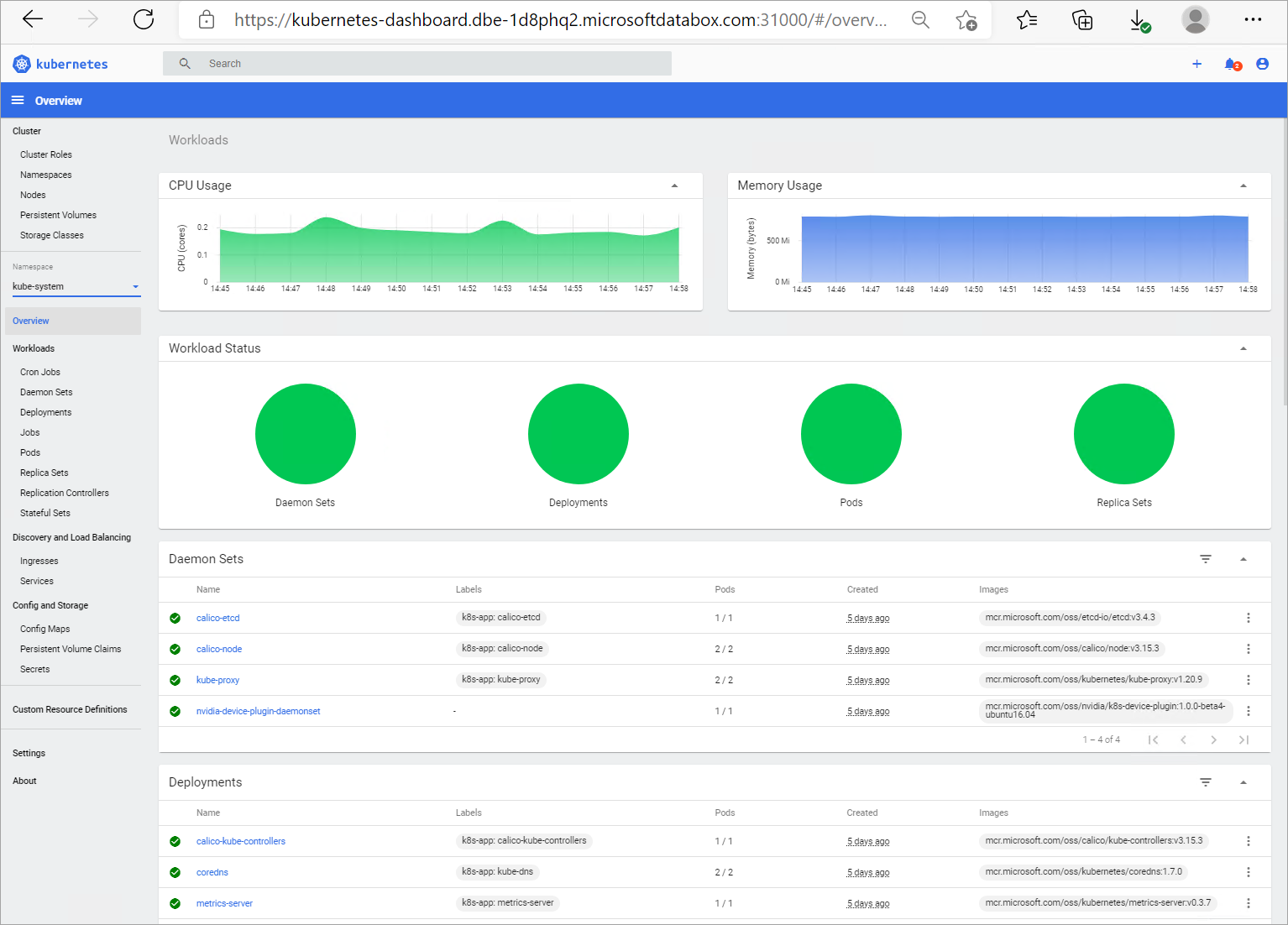This screenshot has width=1288, height=925.
Task: Select Services under Discovery and Load Balancing
Action: tap(37, 580)
